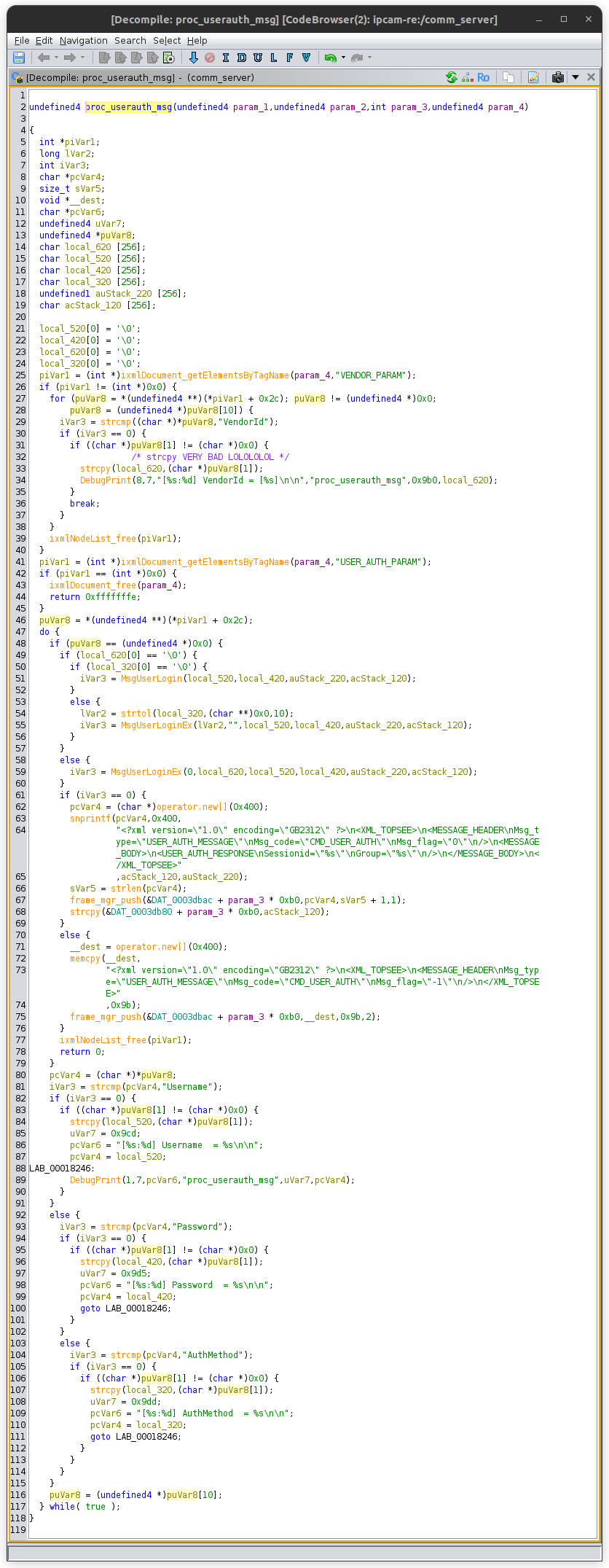Screen dimensions: 609x1568
Task: Click ixmlDocument_getElementsByTagName on line 25
Action: (205, 375)
